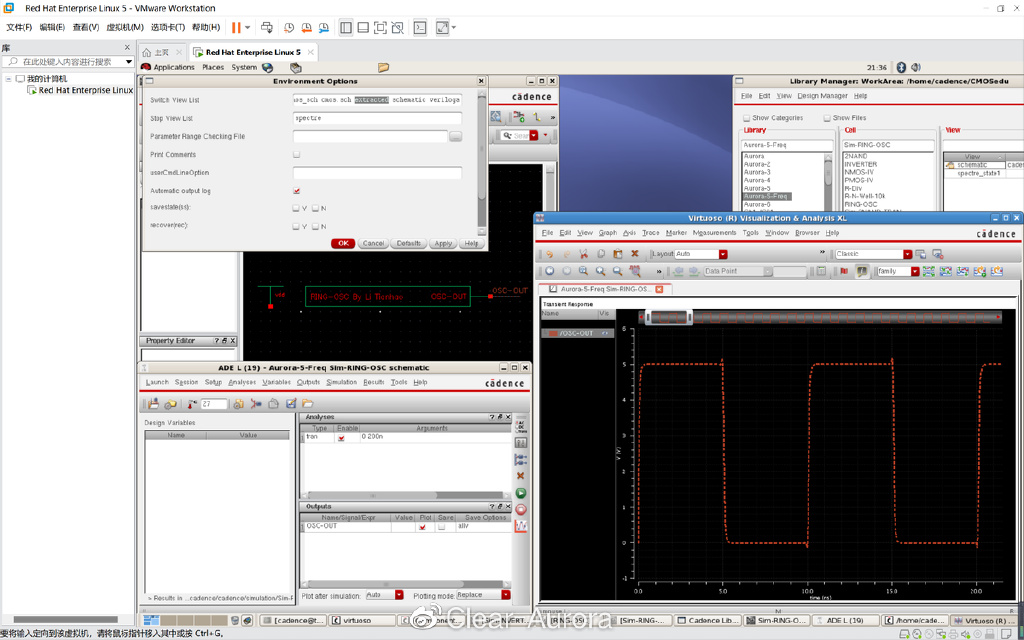Toggle the Print Comments checkbox
Image resolution: width=1024 pixels, height=640 pixels.
pyautogui.click(x=296, y=155)
